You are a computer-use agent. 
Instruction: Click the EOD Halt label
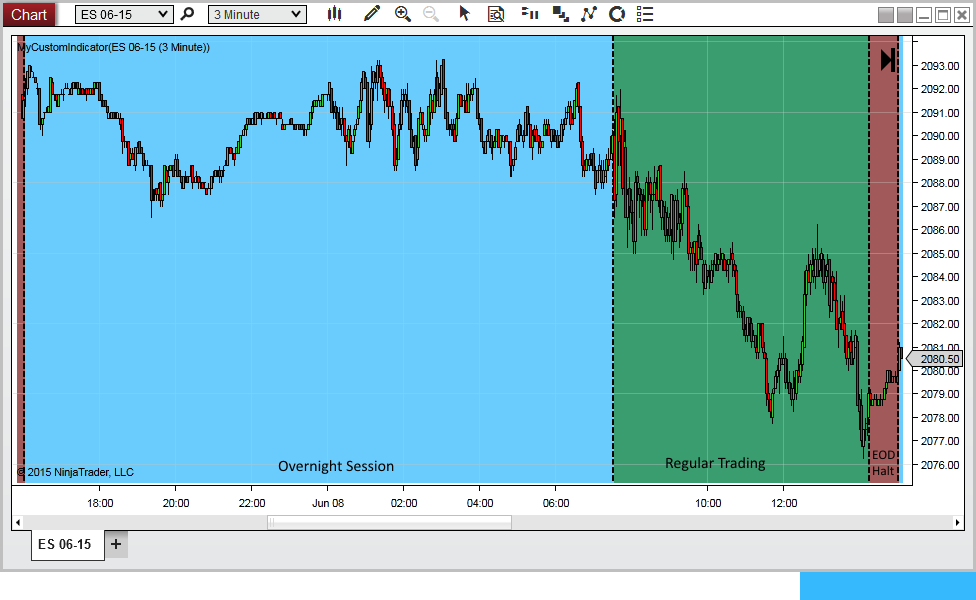click(x=883, y=463)
